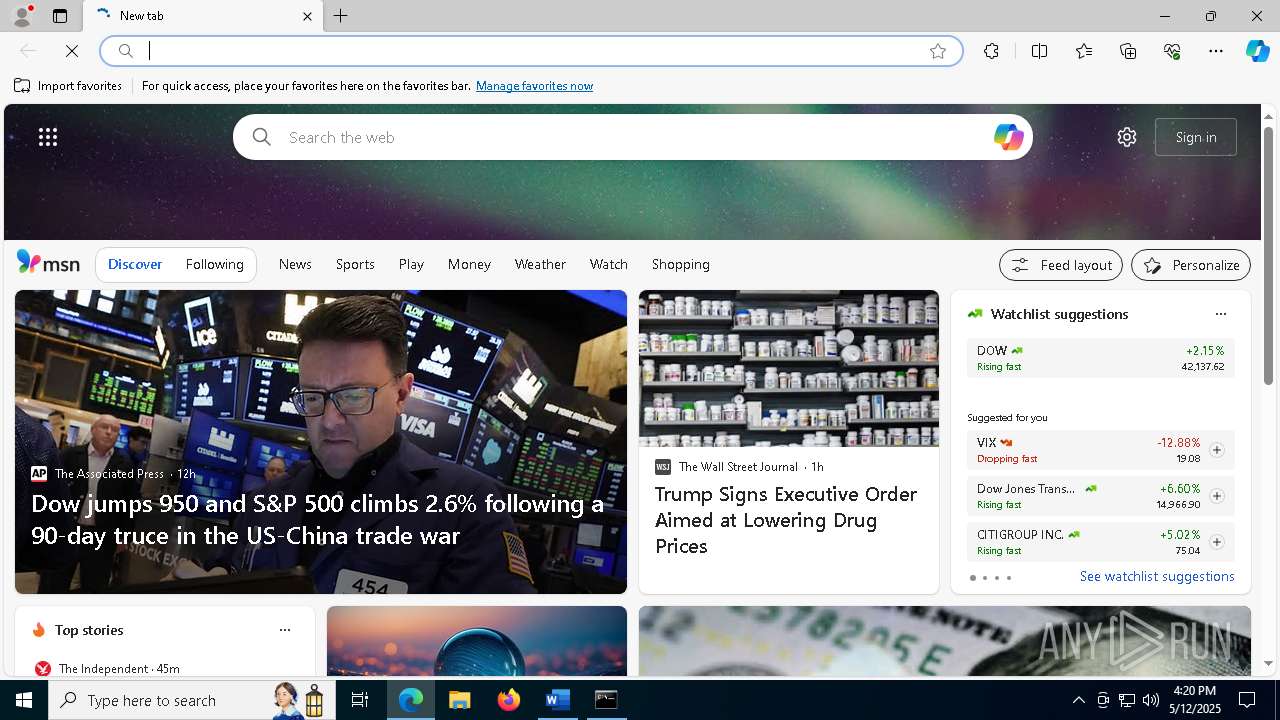
Task: Click the taskbar search box
Action: click(x=192, y=700)
